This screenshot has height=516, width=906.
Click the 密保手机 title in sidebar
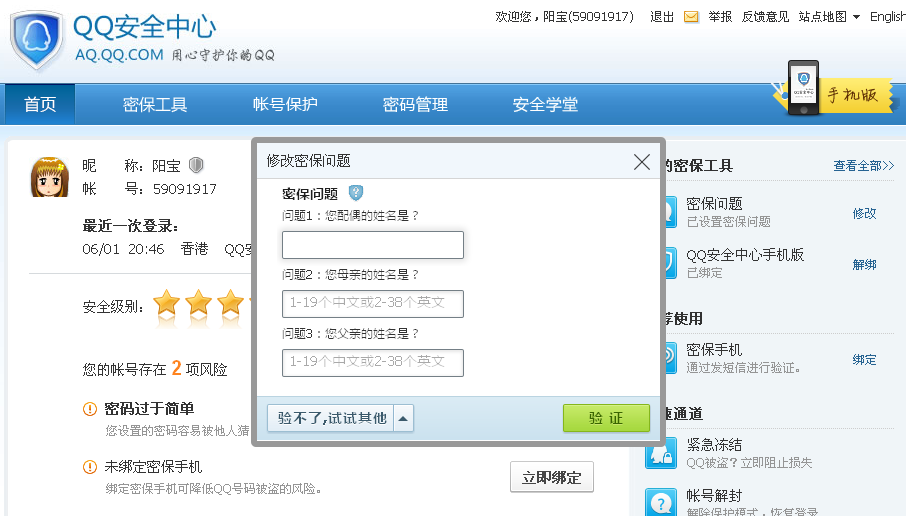click(714, 350)
